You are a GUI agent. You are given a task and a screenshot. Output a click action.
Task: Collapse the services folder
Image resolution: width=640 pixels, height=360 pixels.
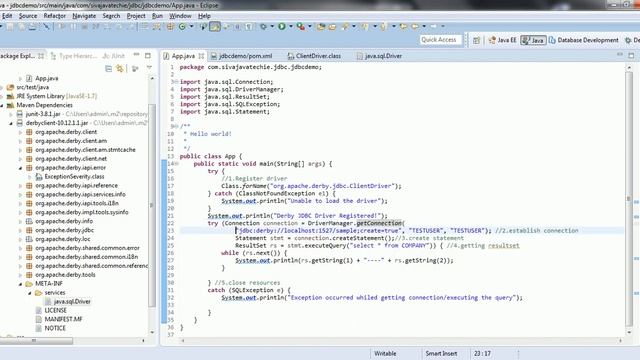(30, 293)
